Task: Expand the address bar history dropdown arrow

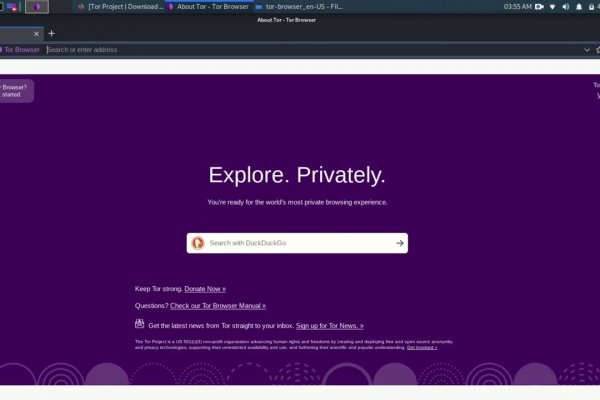Action: pos(587,49)
